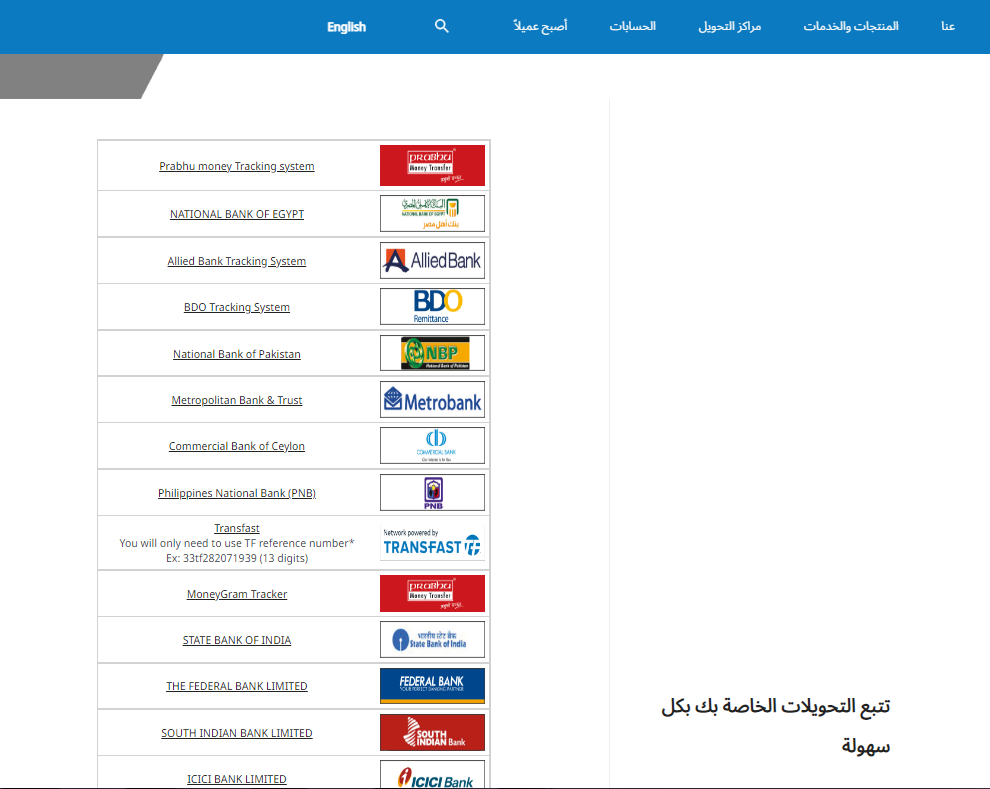Click the South Indian Bank logo
Screen dimensions: 990x789
tap(432, 732)
